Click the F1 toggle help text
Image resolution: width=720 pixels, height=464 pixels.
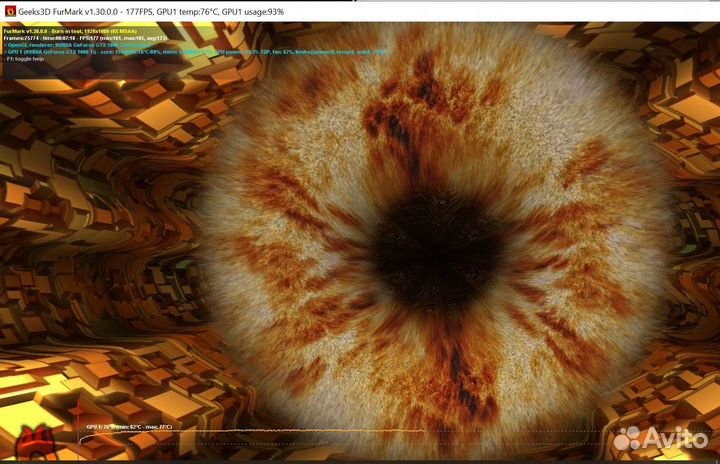(x=25, y=59)
